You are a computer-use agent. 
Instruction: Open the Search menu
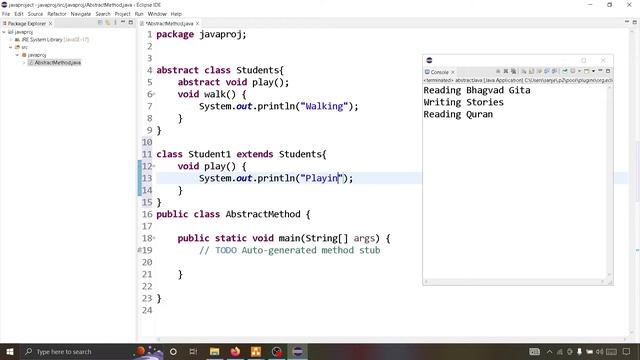(x=103, y=14)
